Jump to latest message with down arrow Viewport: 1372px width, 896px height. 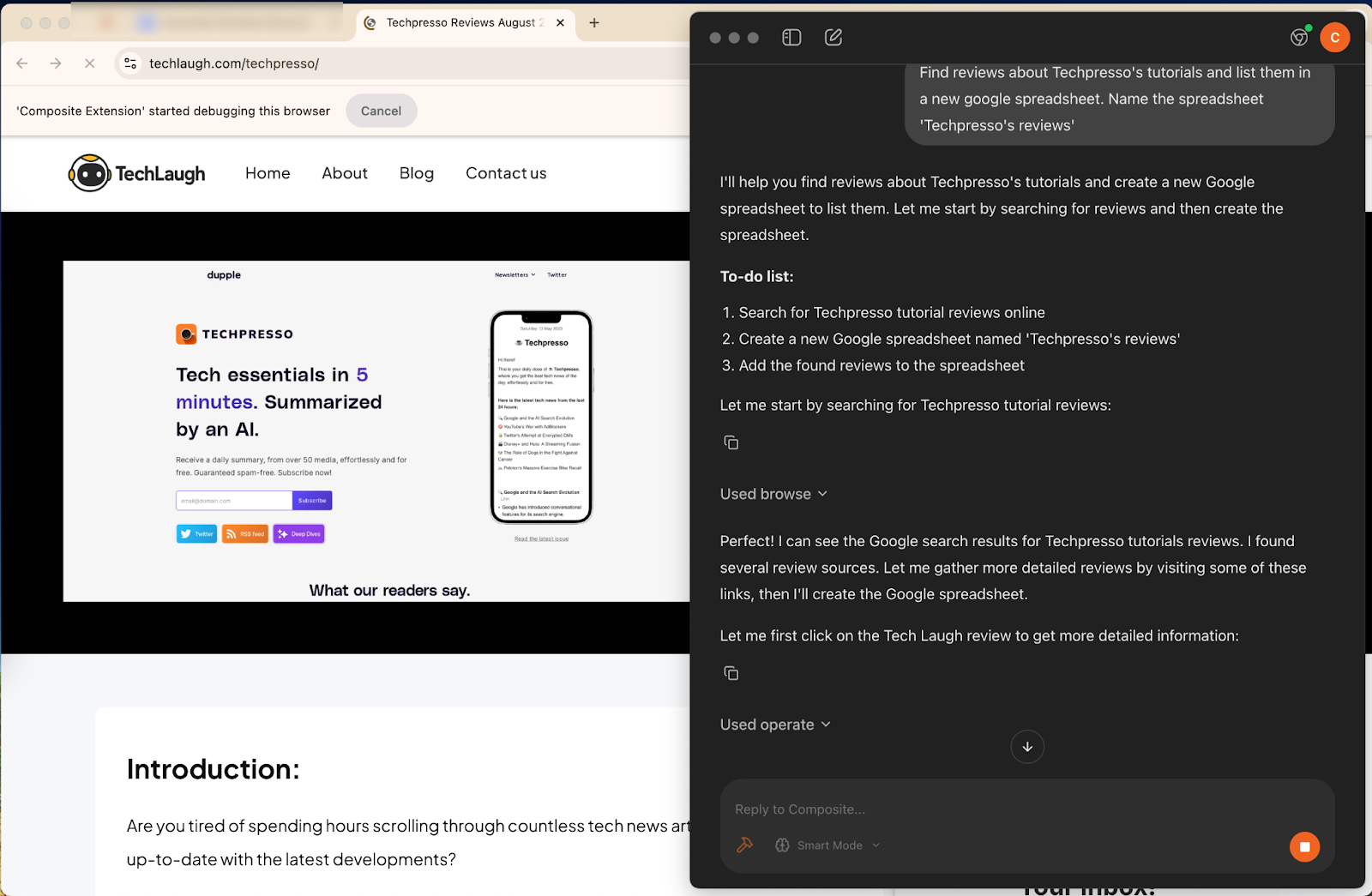click(x=1027, y=747)
